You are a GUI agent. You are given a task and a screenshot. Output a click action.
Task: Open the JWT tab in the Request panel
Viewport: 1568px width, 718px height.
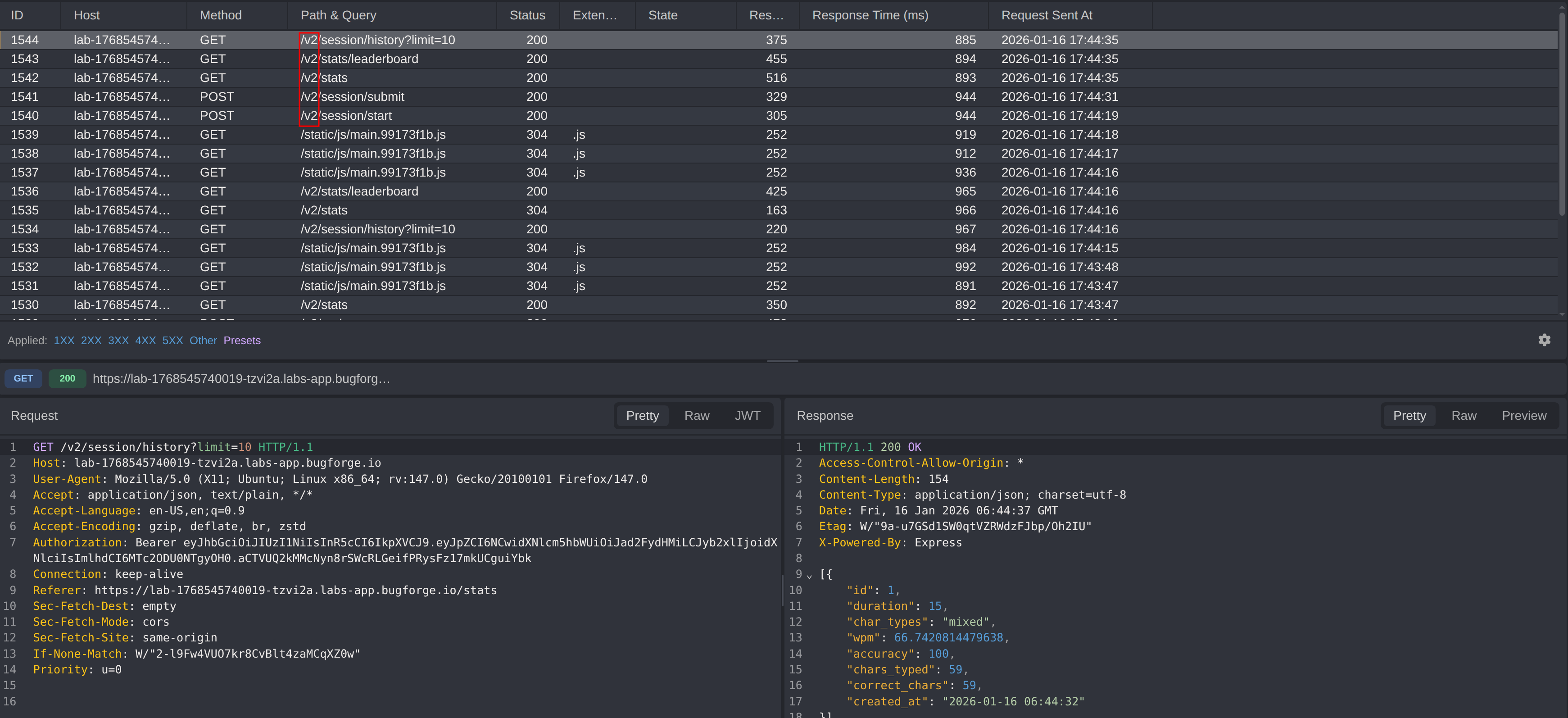tap(747, 415)
